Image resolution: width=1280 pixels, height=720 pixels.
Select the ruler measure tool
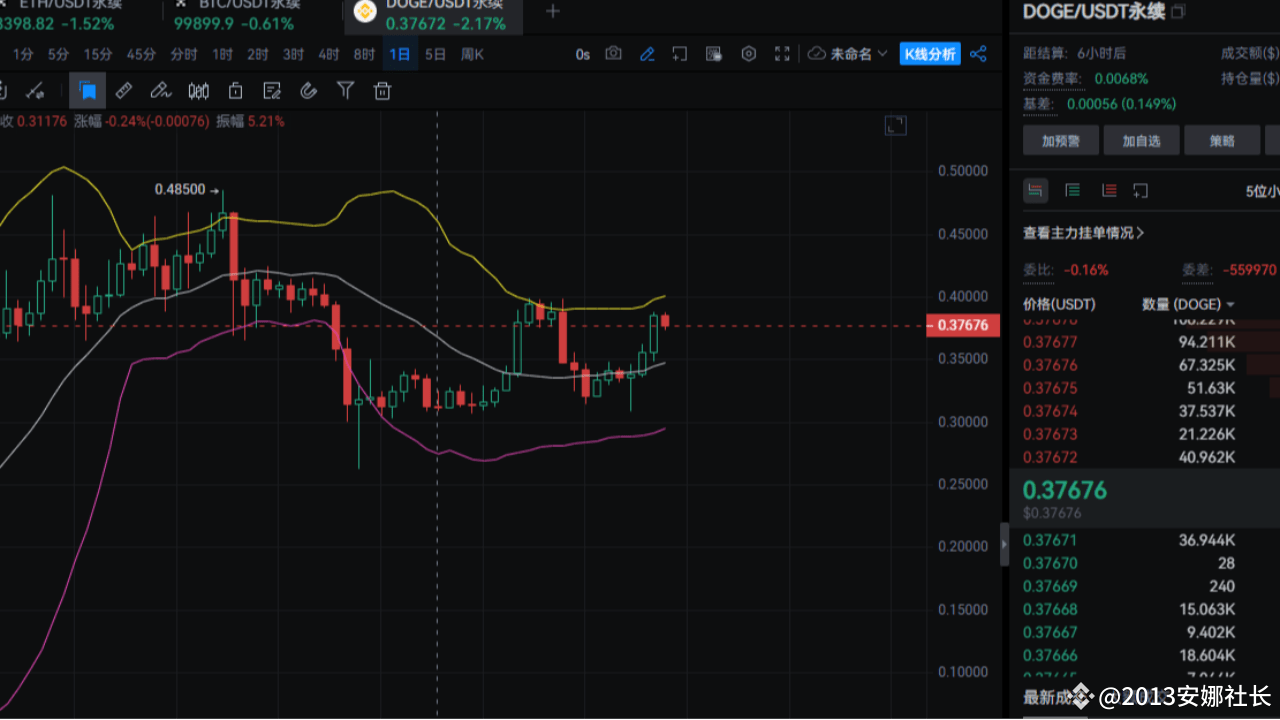(x=123, y=90)
